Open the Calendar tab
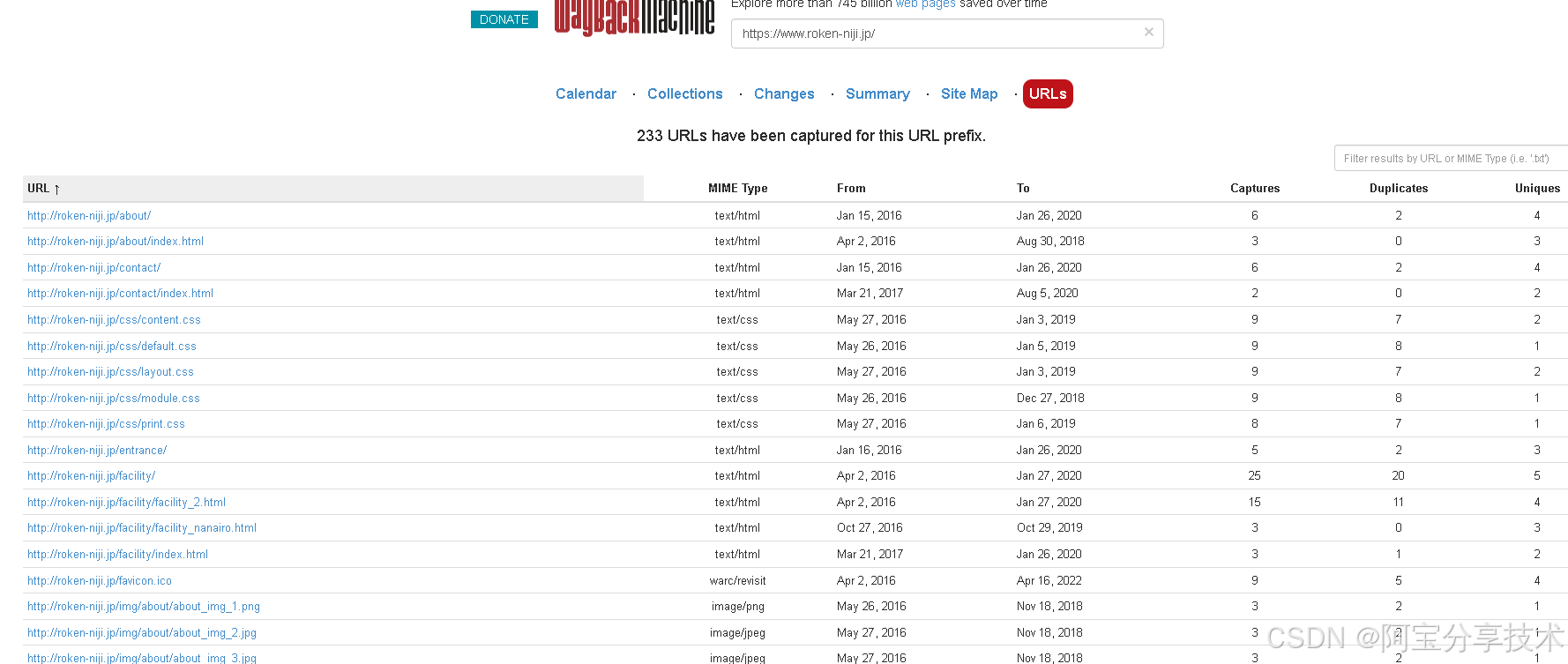Screen dimensions: 1568x664 (x=586, y=93)
